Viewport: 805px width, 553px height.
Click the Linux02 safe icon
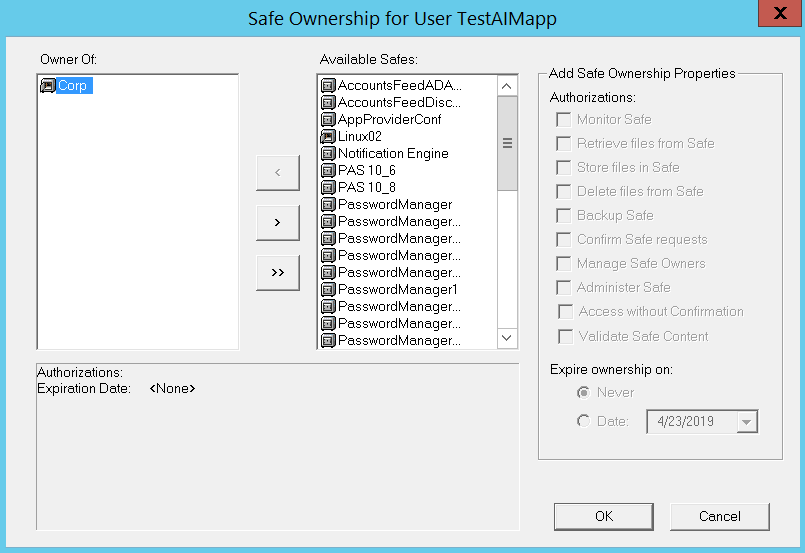327,137
